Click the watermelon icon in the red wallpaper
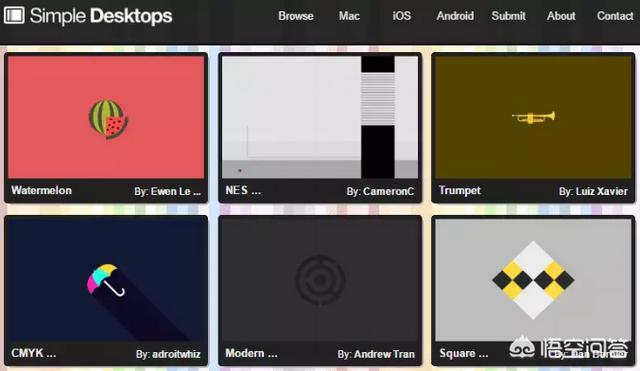The image size is (640, 371). pos(108,119)
